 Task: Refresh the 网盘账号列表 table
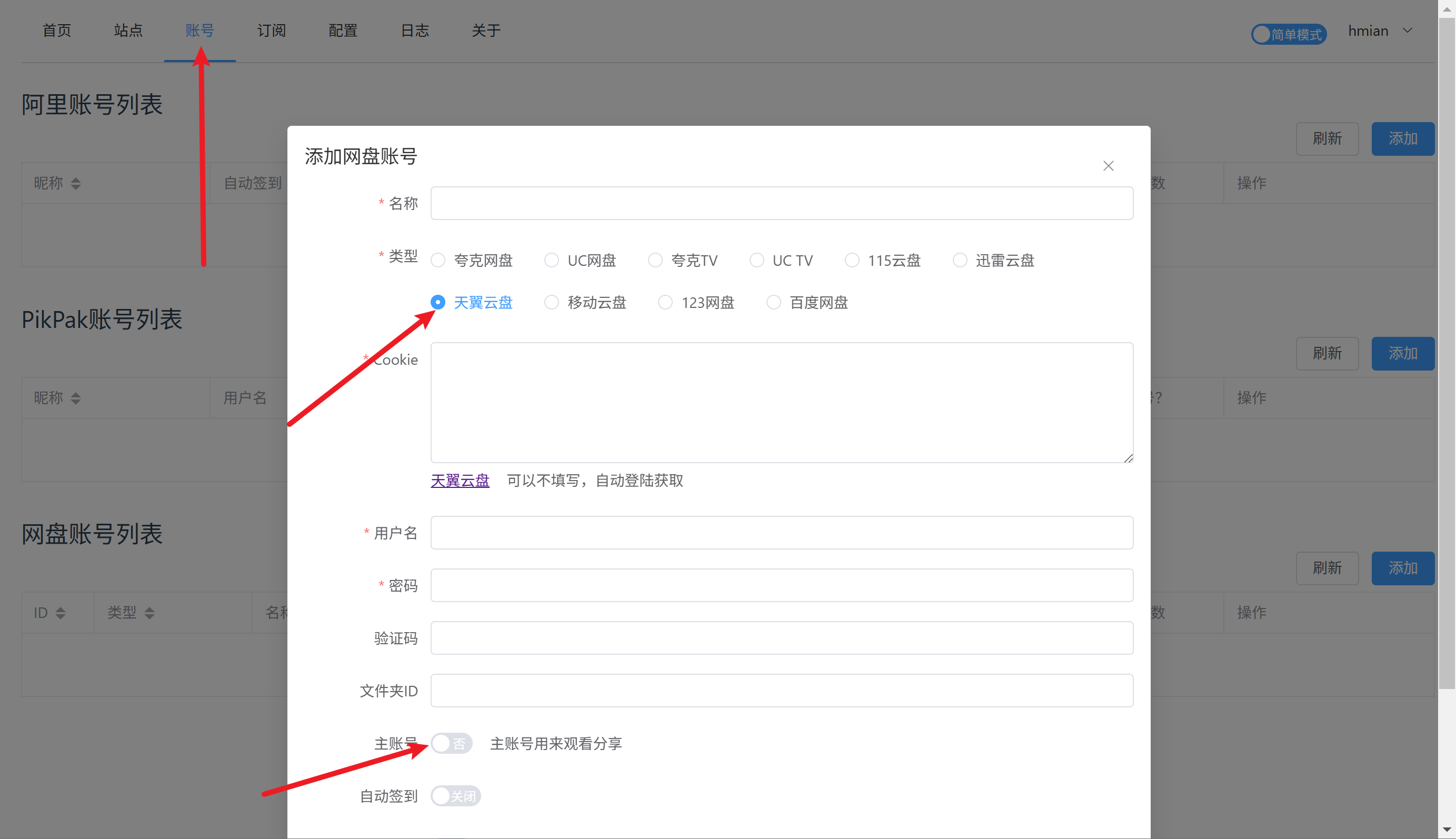pyautogui.click(x=1327, y=568)
